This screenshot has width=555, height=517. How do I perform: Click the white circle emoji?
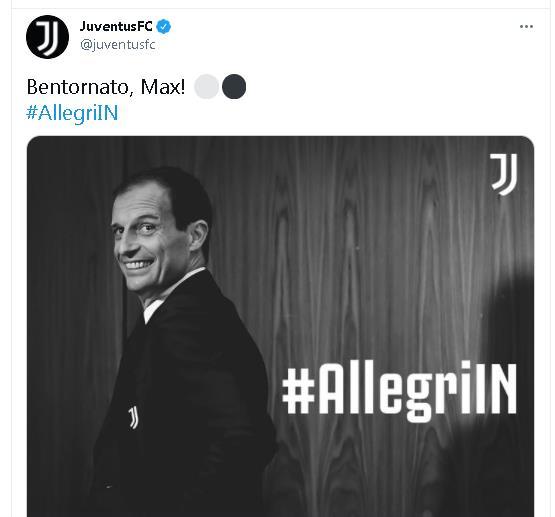(206, 87)
